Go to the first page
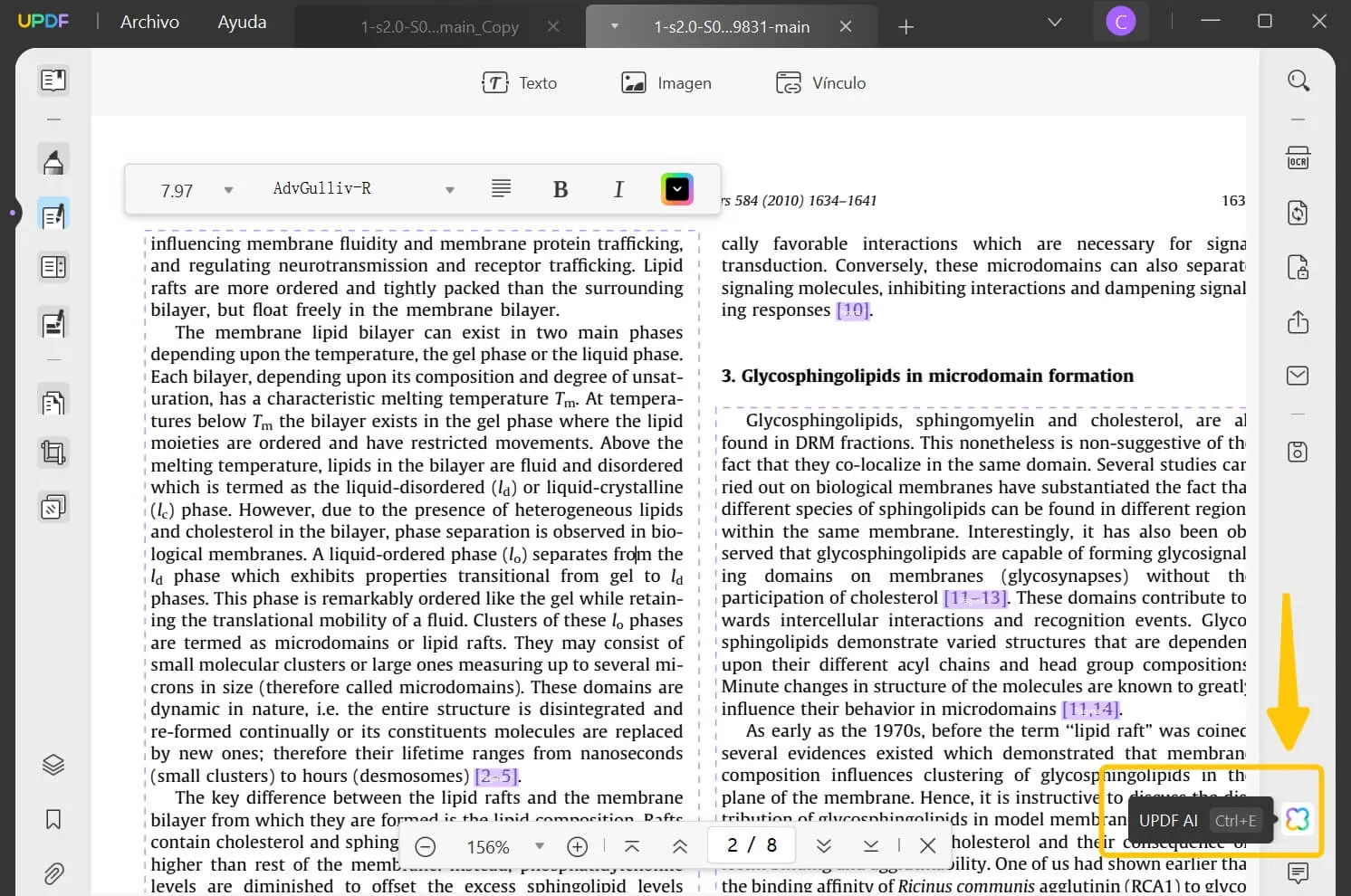Viewport: 1351px width, 896px height. click(x=632, y=846)
